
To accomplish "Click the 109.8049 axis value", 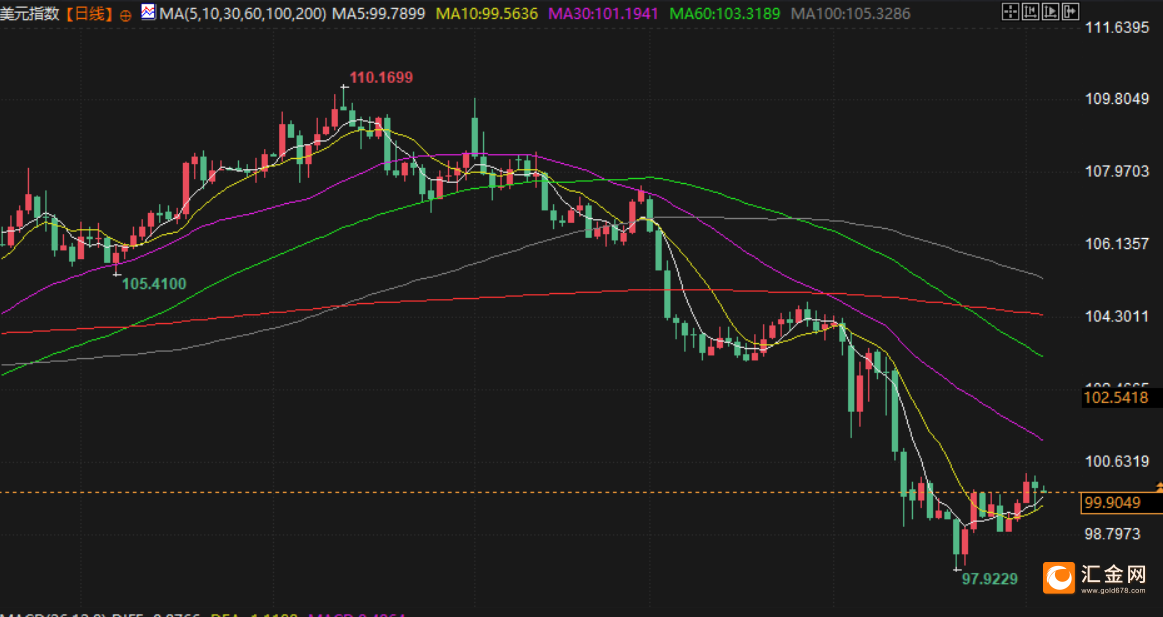I will pos(1117,99).
